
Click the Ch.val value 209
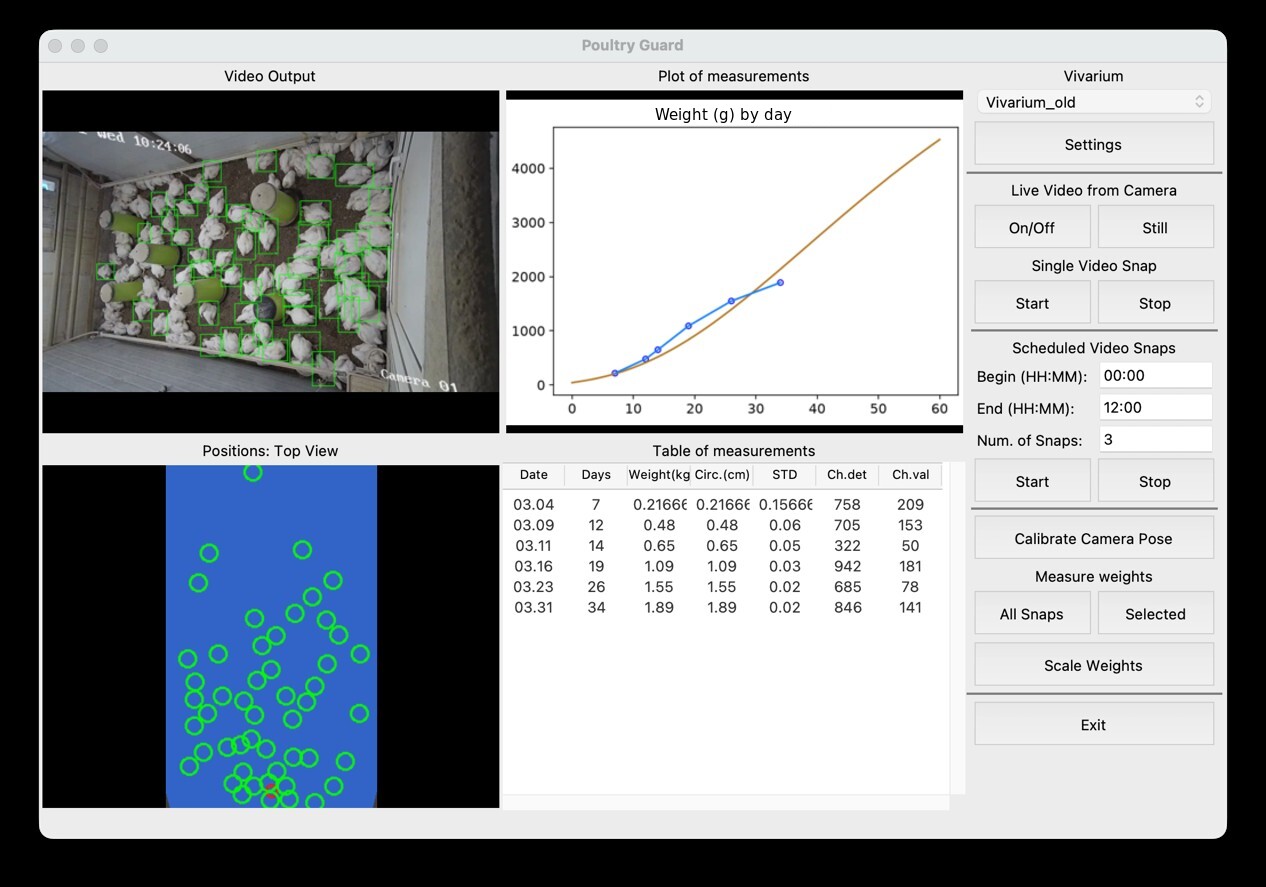pos(910,505)
